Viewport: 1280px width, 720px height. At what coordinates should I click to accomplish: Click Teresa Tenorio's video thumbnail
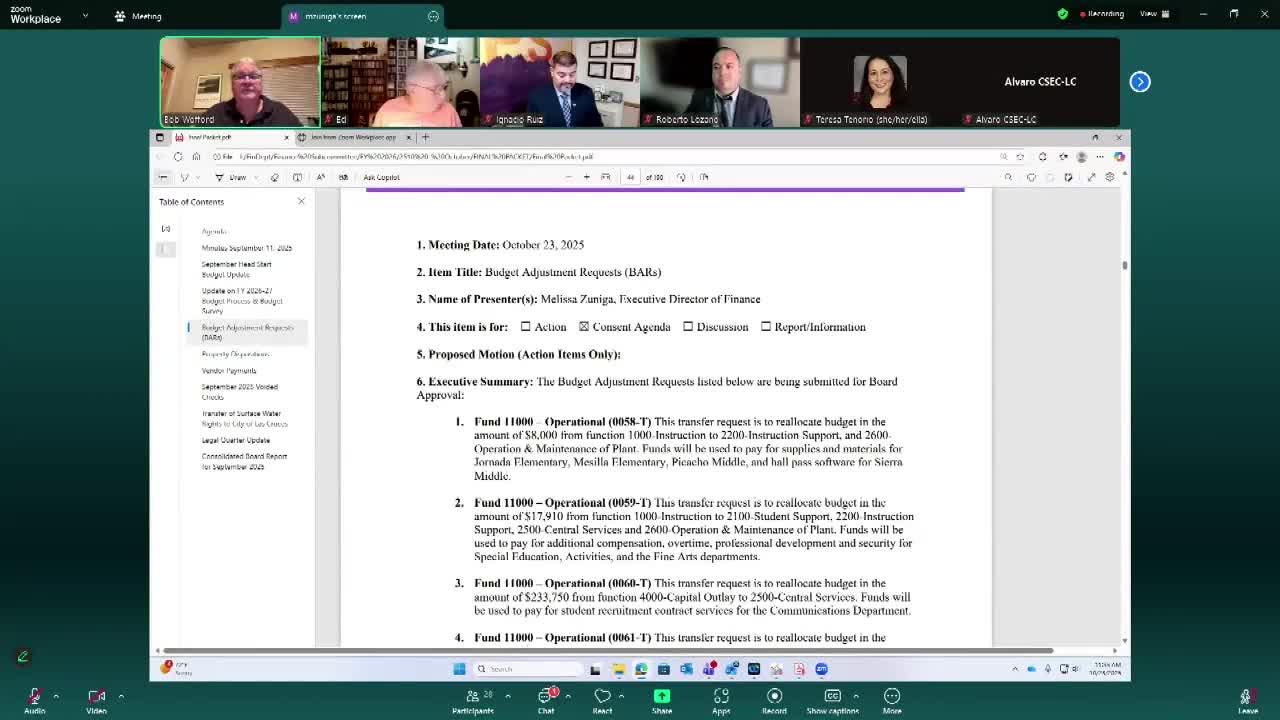pyautogui.click(x=880, y=82)
